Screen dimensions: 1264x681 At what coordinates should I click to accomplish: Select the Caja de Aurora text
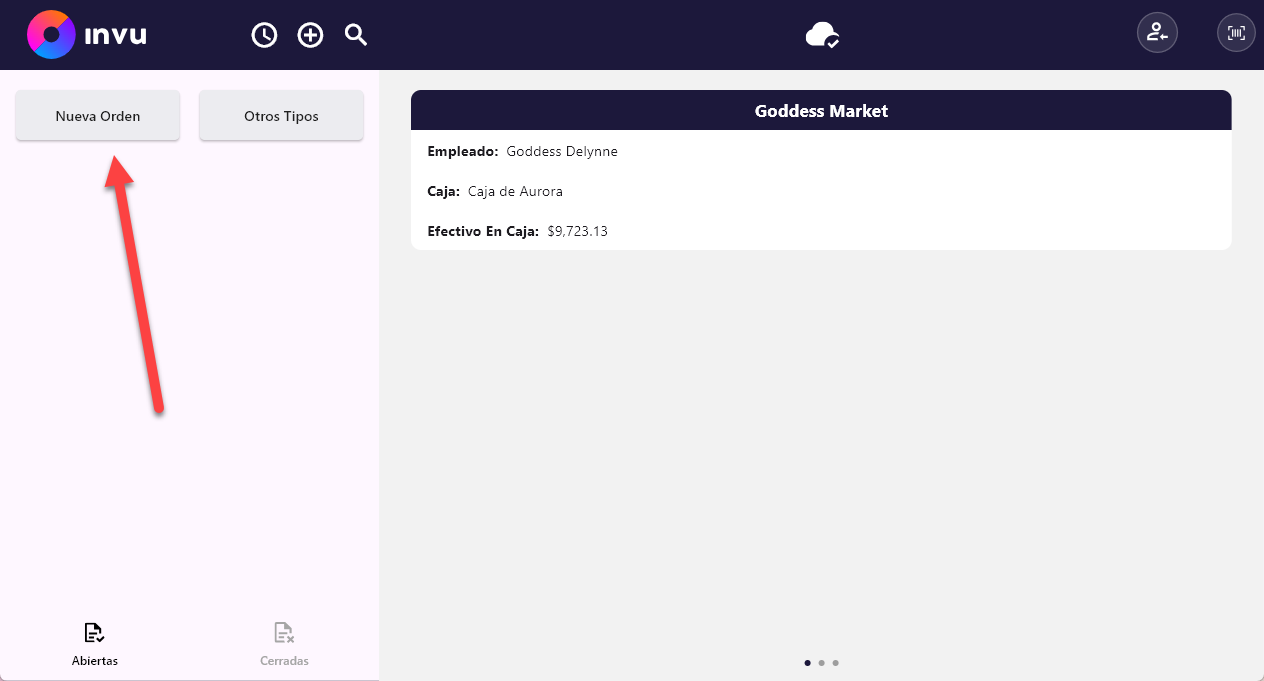pyautogui.click(x=515, y=191)
